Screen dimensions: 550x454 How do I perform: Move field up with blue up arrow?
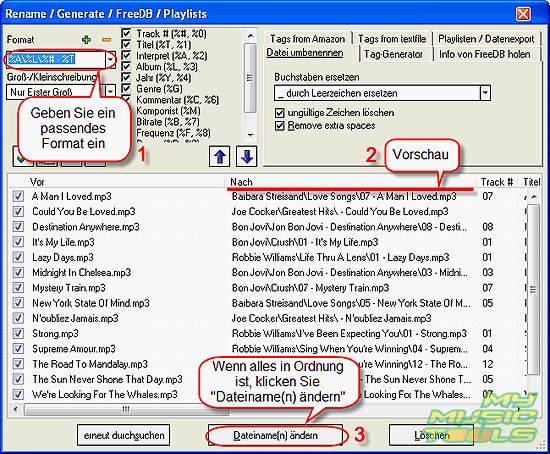(x=220, y=156)
